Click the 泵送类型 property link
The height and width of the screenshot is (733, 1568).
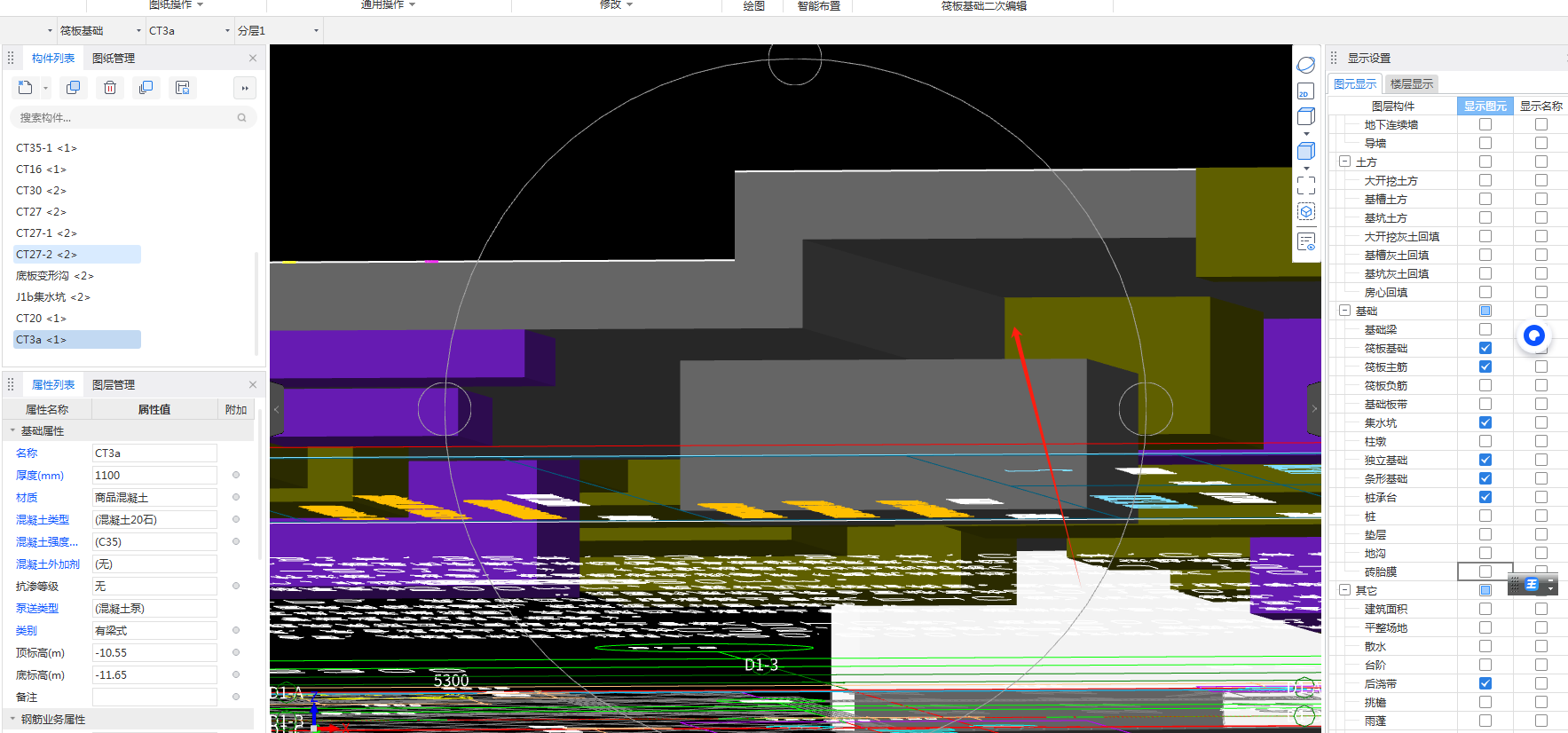pos(37,609)
